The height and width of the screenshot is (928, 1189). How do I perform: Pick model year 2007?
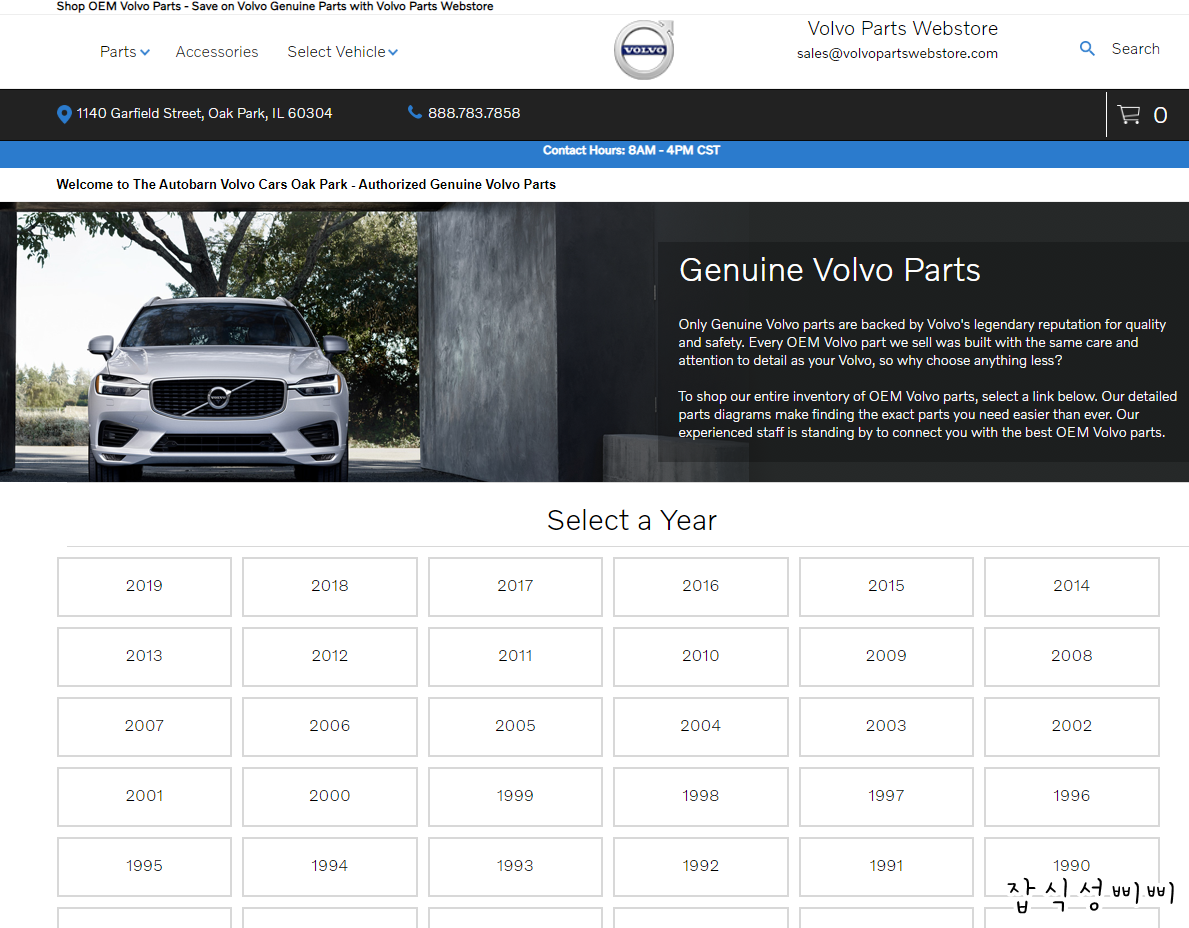pos(144,726)
